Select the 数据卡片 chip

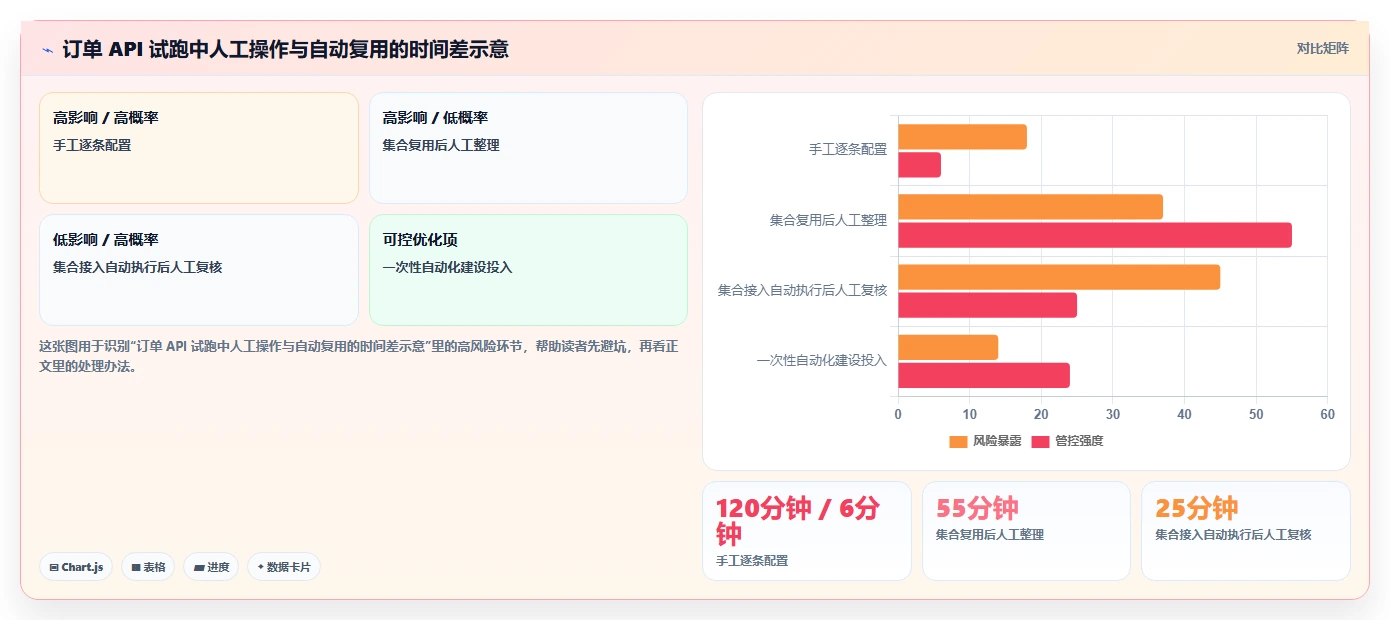[x=284, y=567]
